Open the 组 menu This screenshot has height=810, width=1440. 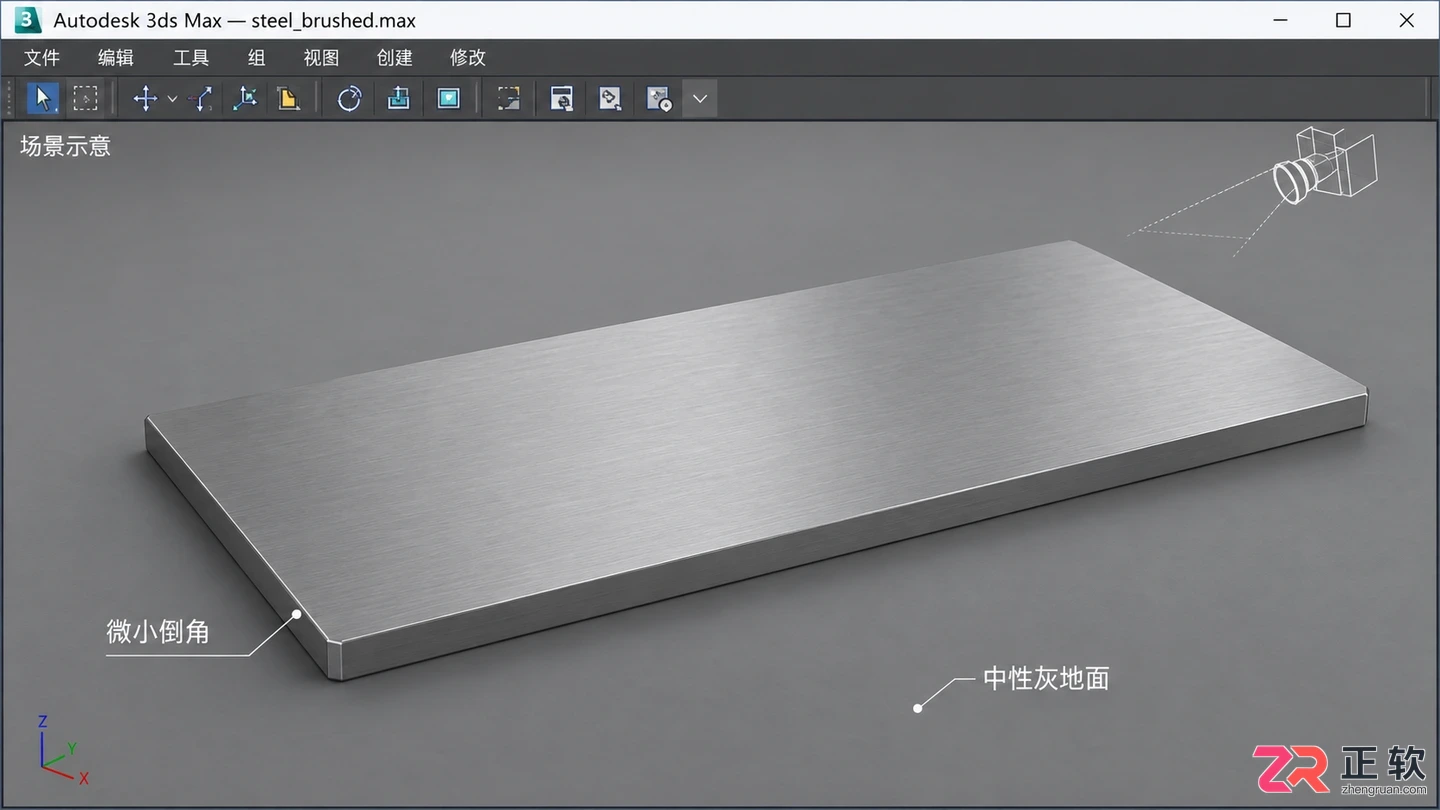coord(256,58)
